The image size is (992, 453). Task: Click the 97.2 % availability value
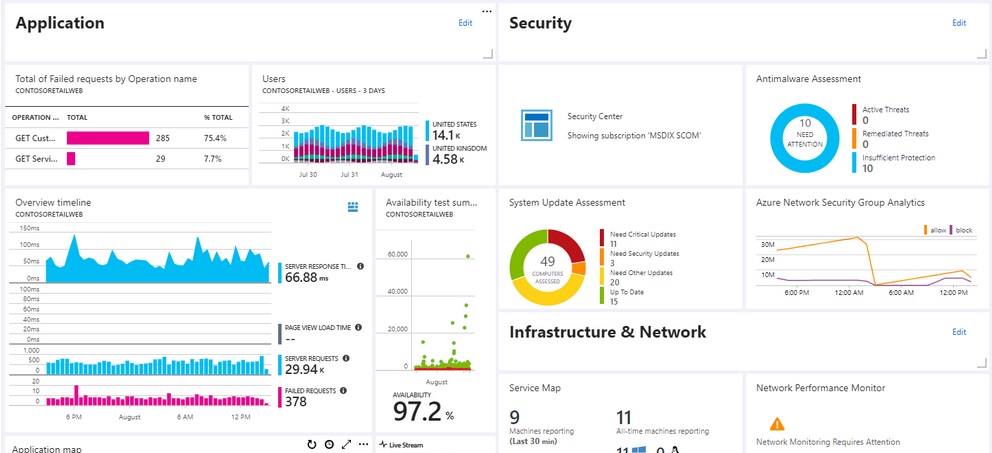424,411
